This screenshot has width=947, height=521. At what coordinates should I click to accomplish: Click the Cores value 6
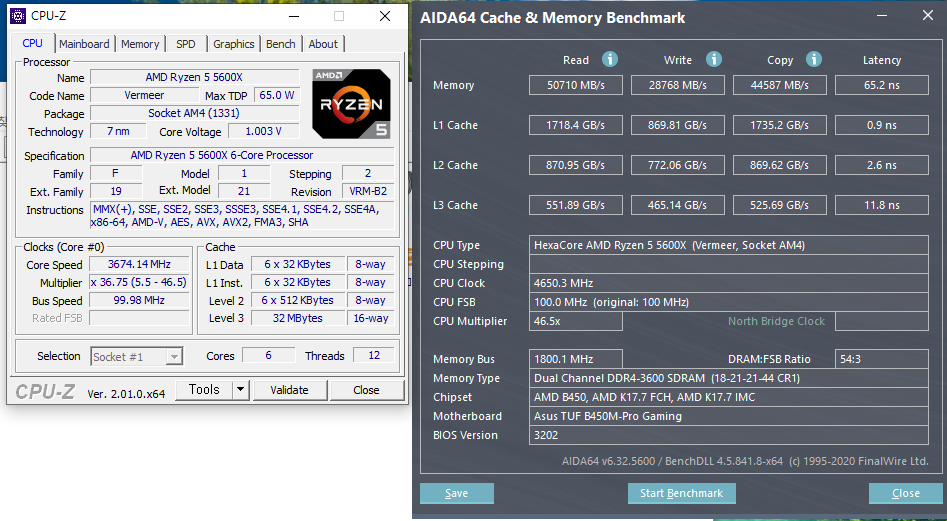pyautogui.click(x=269, y=356)
